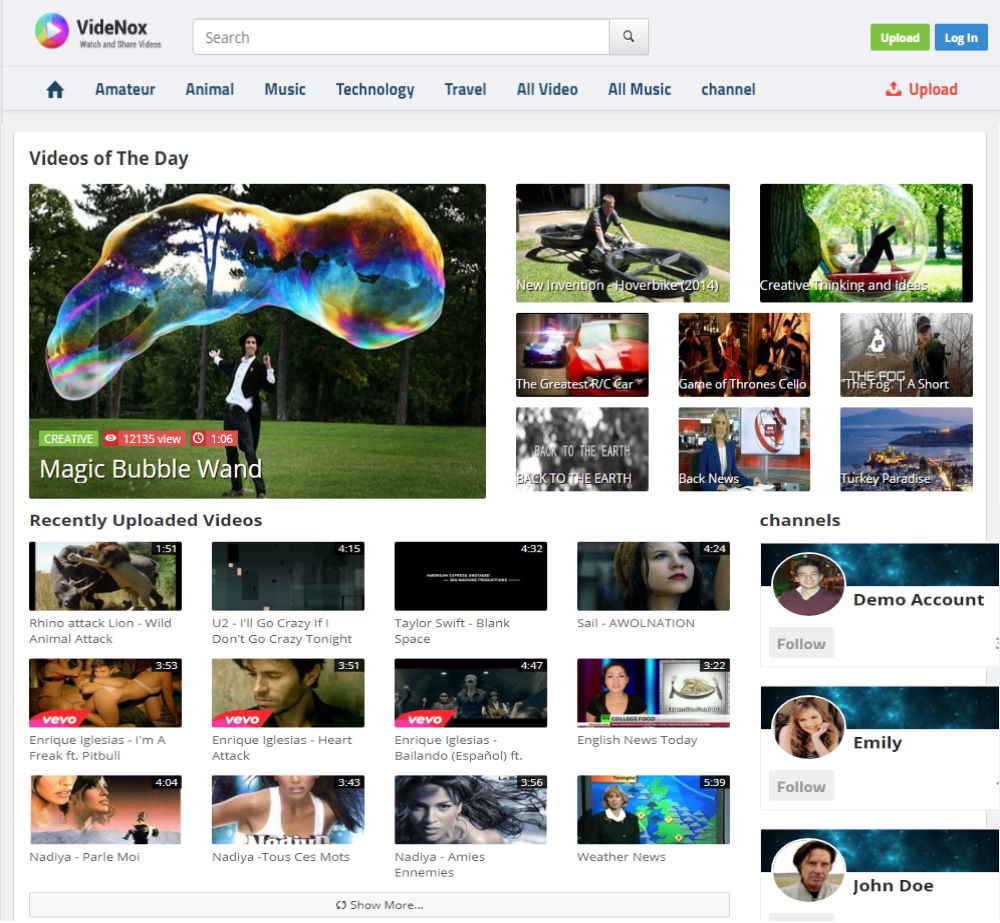
Task: Open the New Invention Hoverbike video thumbnail
Action: click(x=622, y=243)
